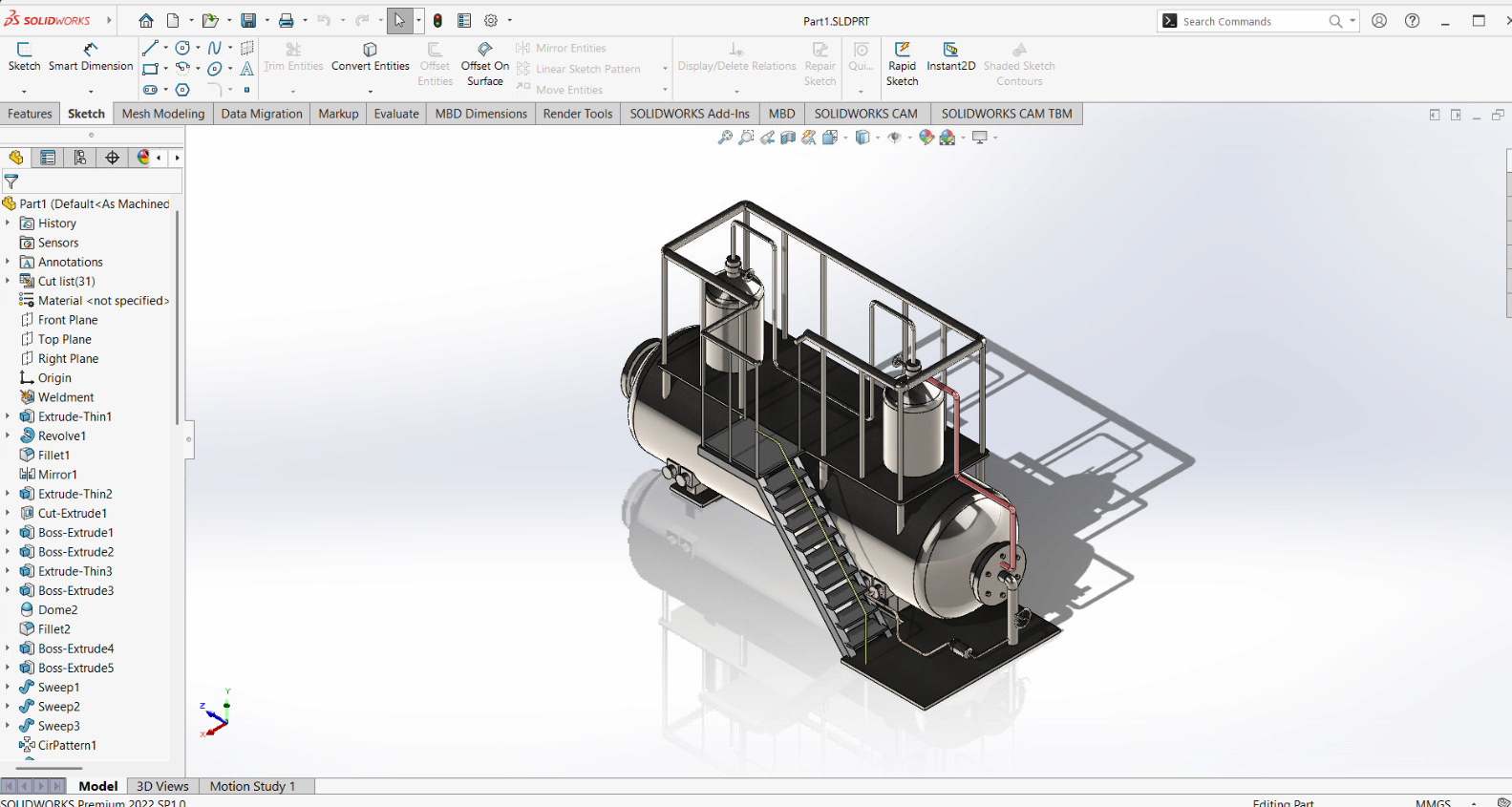This screenshot has width=1512, height=807.
Task: Select the Line sketch tool
Action: 150,48
